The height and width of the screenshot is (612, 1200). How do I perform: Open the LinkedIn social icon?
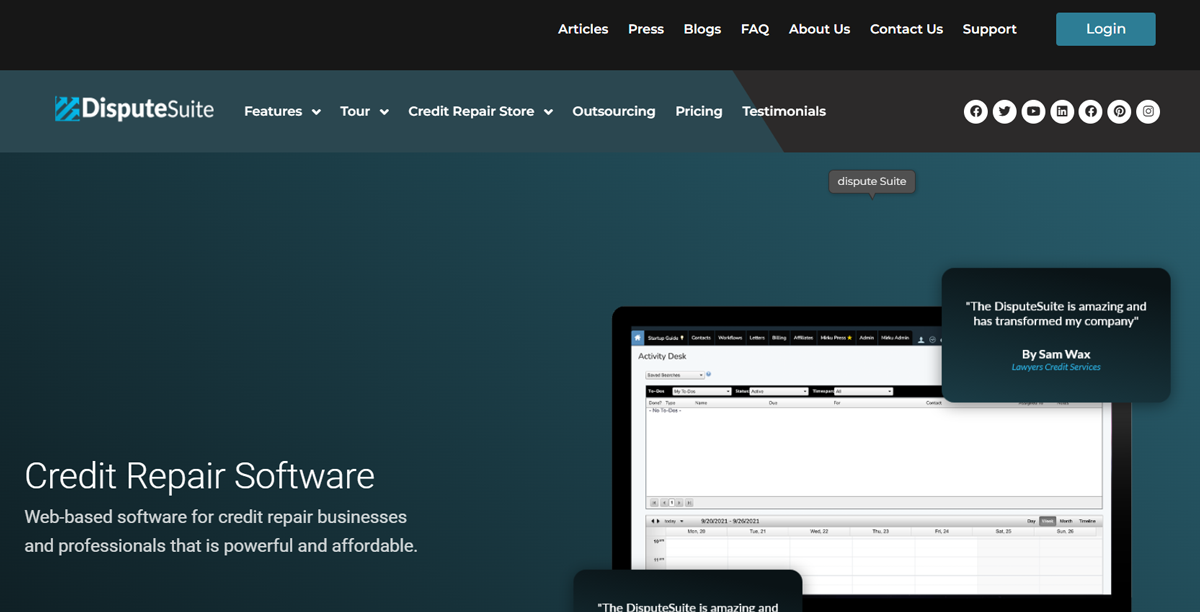point(1062,111)
